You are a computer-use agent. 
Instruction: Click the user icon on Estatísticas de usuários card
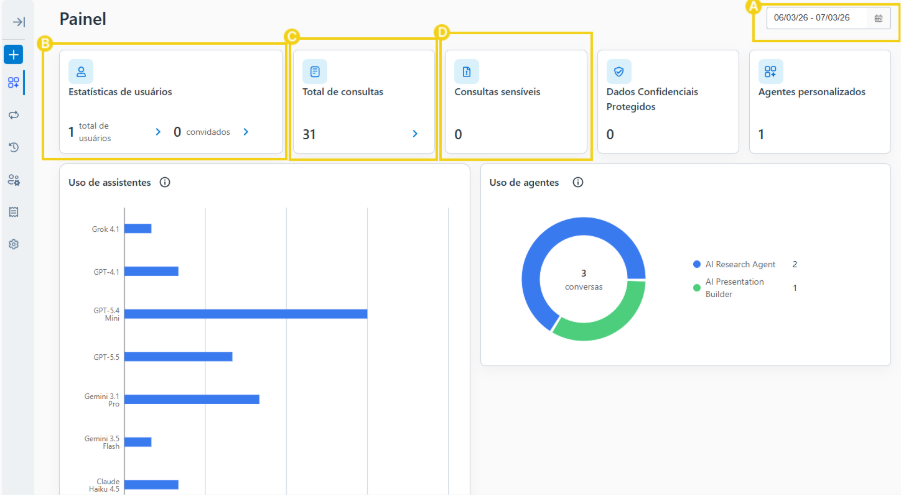[81, 71]
